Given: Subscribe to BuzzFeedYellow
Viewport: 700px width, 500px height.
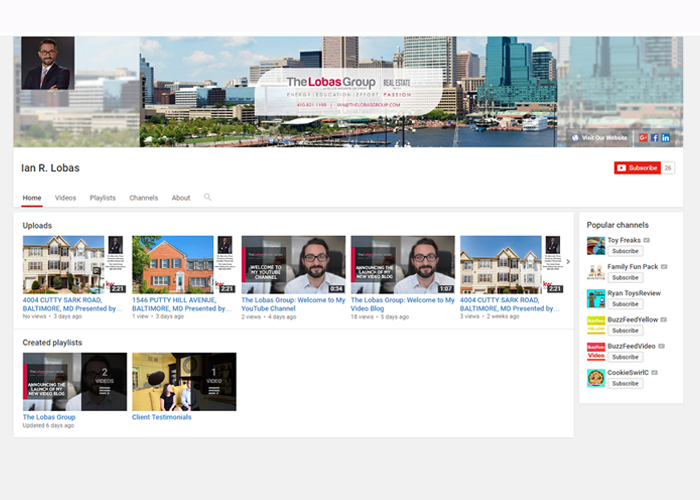Looking at the screenshot, I should (x=625, y=330).
